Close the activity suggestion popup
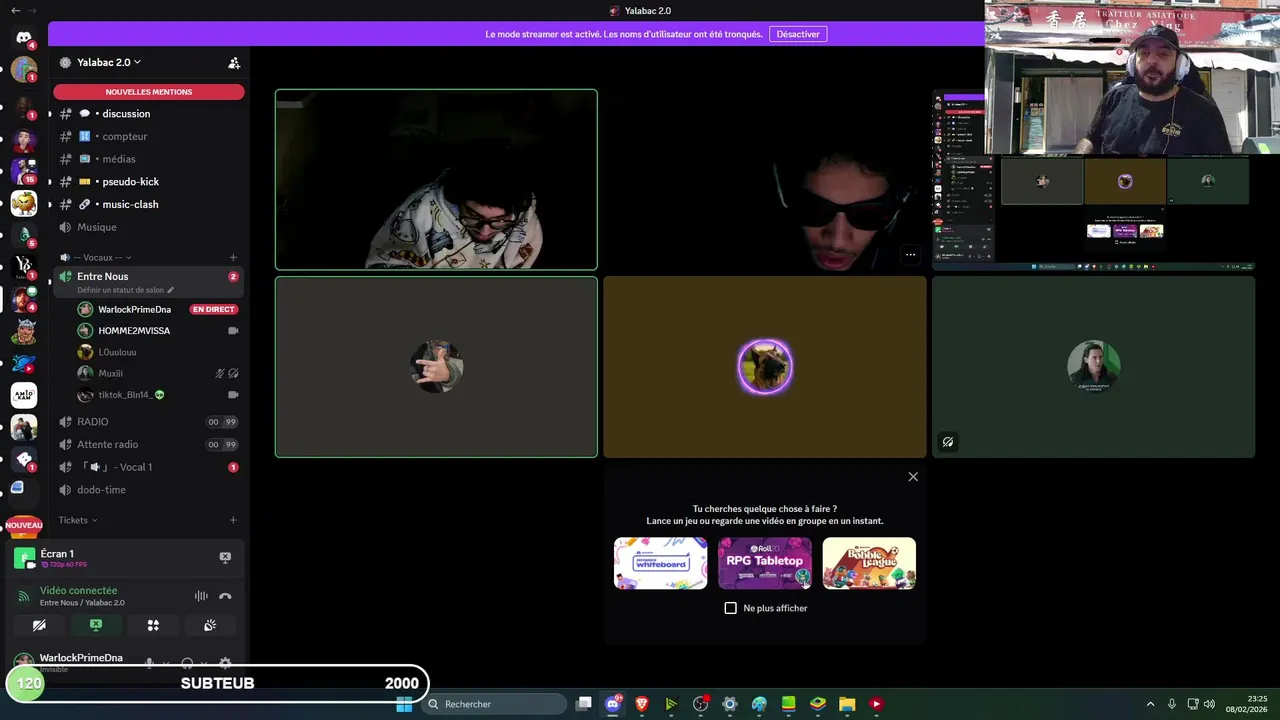This screenshot has width=1280, height=720. (x=913, y=477)
